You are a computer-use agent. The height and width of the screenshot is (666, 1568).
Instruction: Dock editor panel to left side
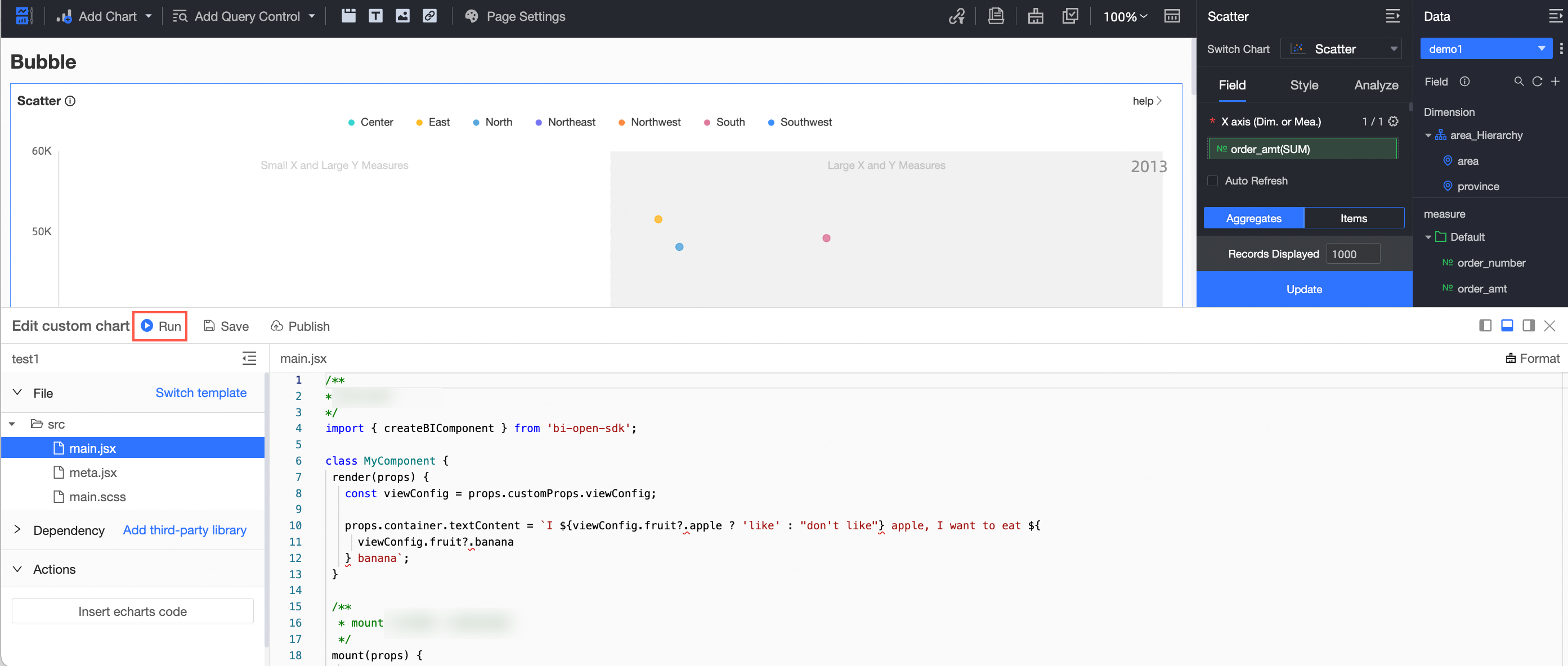coord(1485,325)
